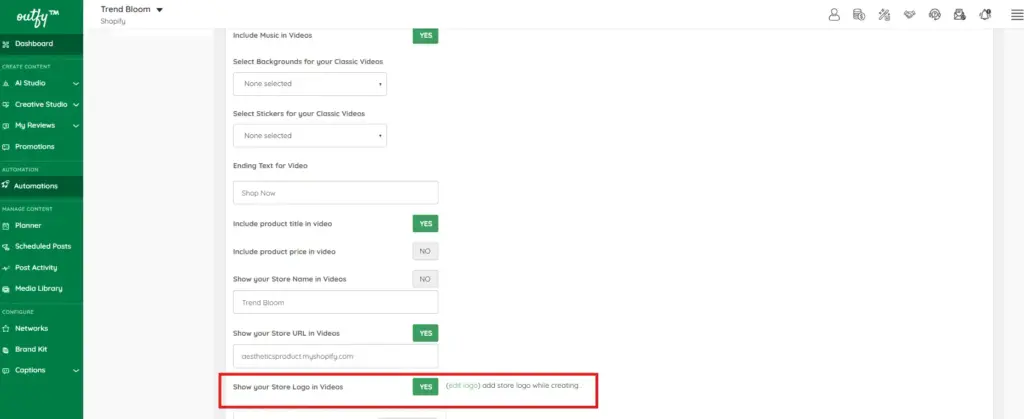Click the Shopify text under Trend Bloom
The image size is (1024, 419).
tap(113, 22)
